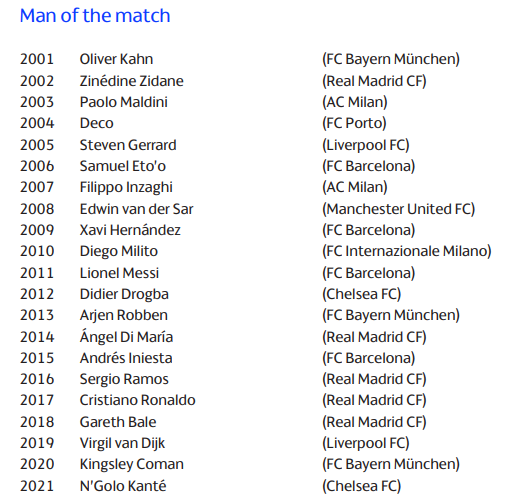Select Cristiano Ronaldo in the list
The width and height of the screenshot is (508, 504).
coord(137,400)
